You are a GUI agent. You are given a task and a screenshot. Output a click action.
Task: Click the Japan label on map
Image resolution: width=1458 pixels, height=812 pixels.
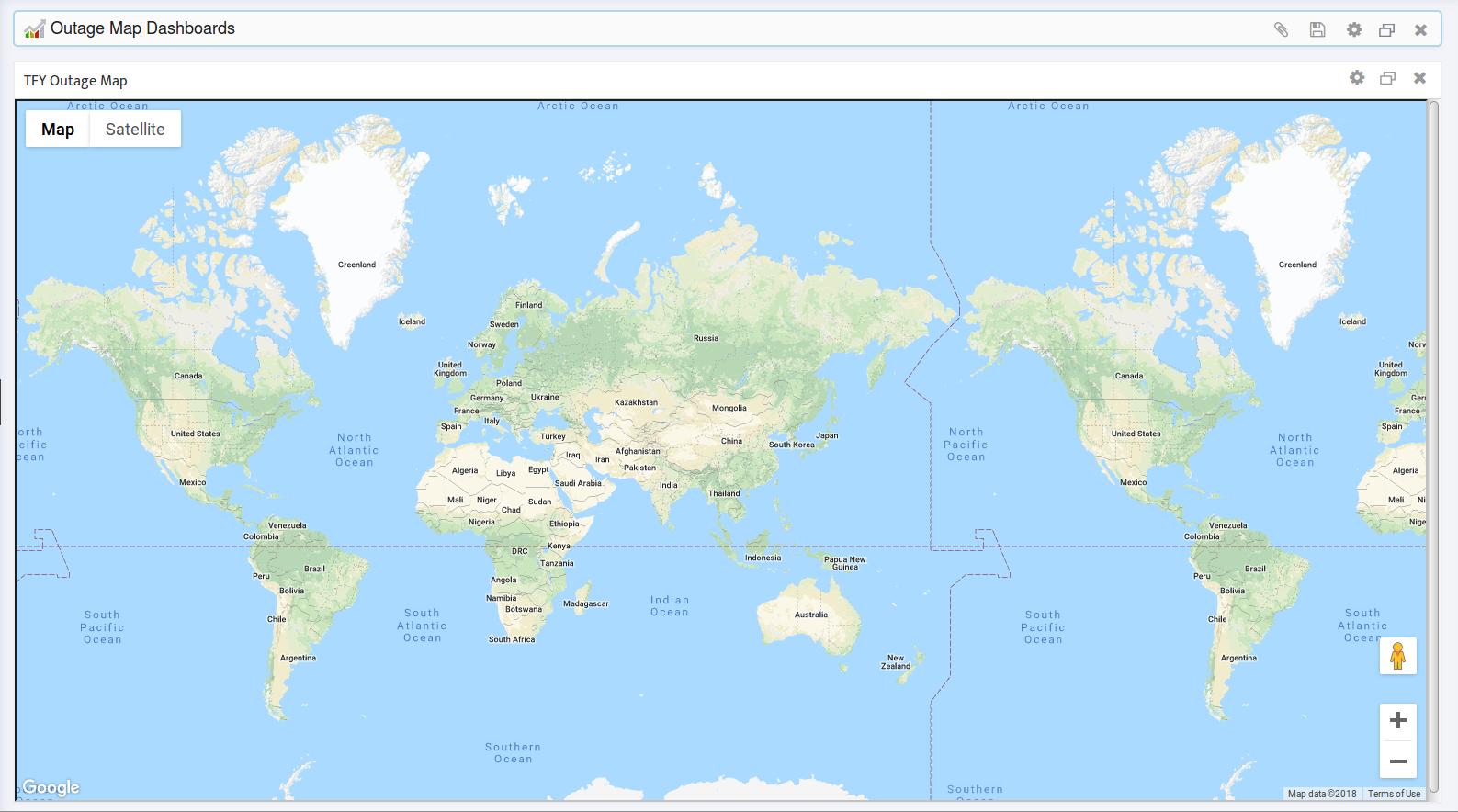pyautogui.click(x=827, y=435)
